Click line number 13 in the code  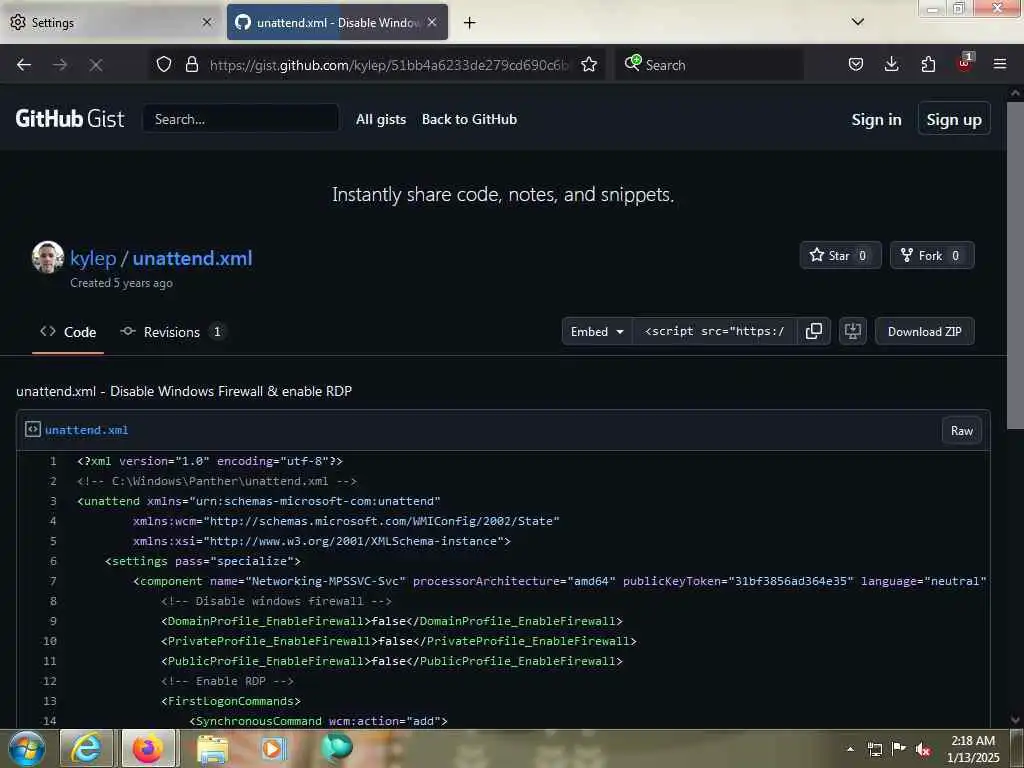pyautogui.click(x=50, y=701)
